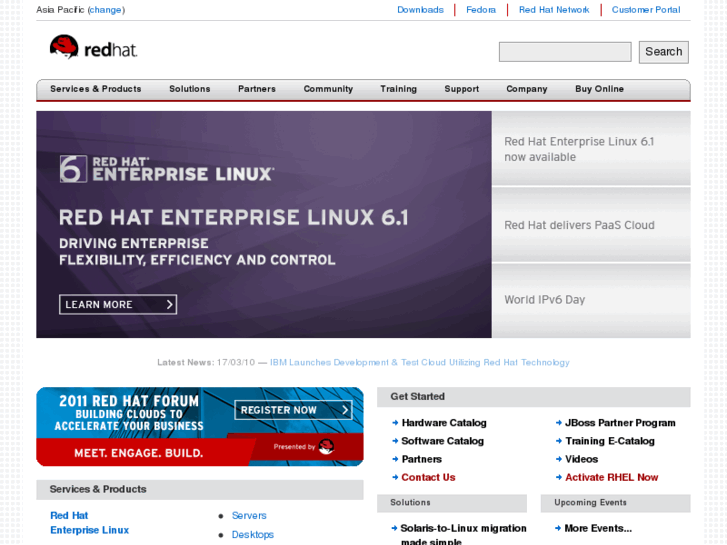Viewport: 727px width, 545px height.
Task: Click the arrow beside More Events
Action: [559, 528]
